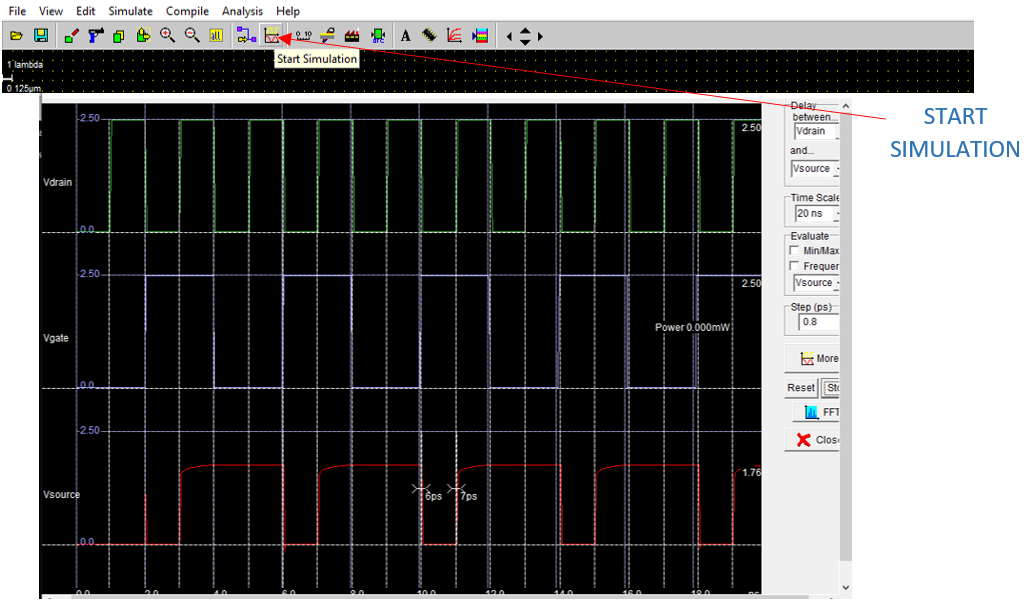
Task: Open the process steps factory icon
Action: tap(352, 36)
